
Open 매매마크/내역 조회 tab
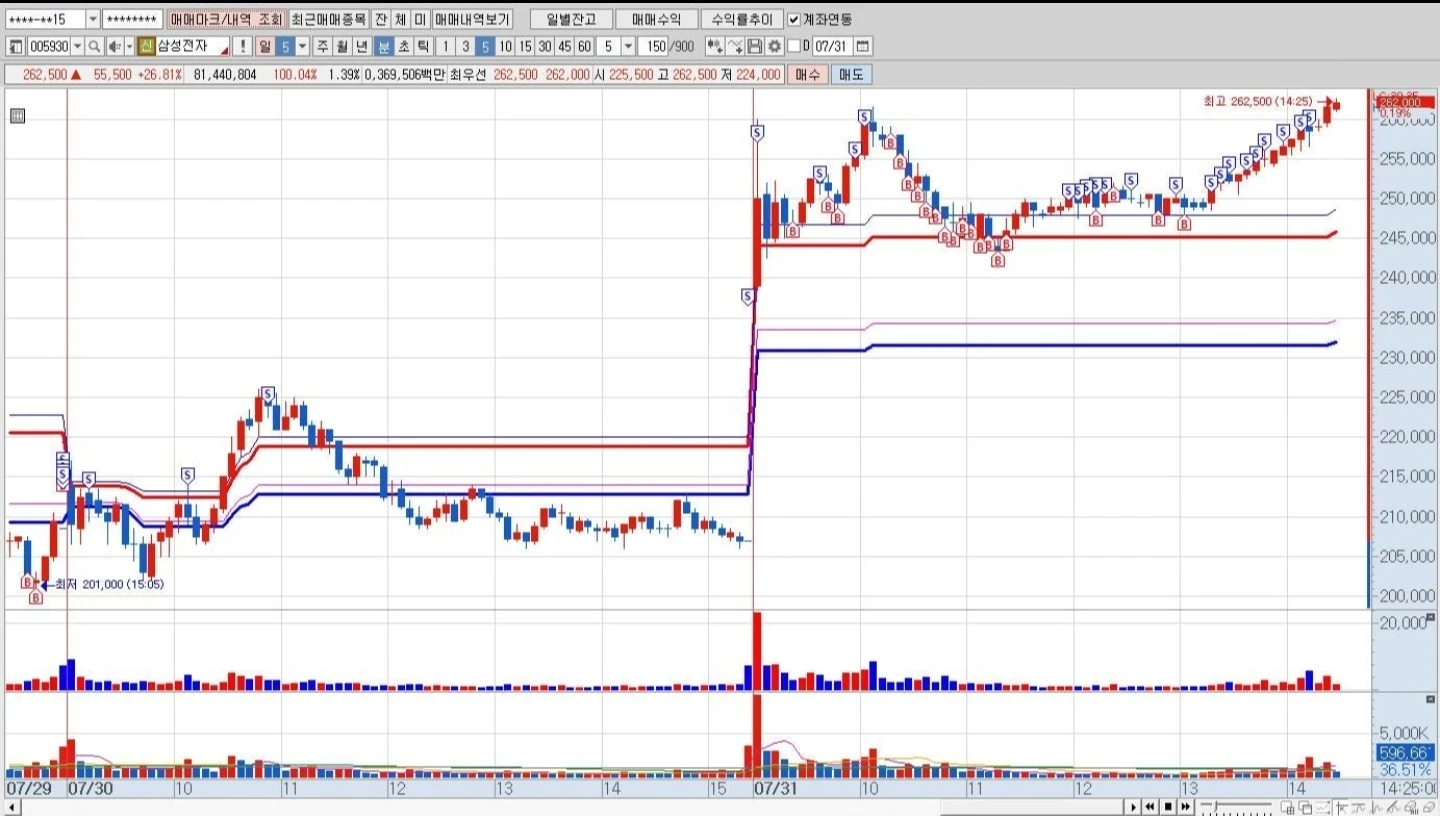point(226,19)
